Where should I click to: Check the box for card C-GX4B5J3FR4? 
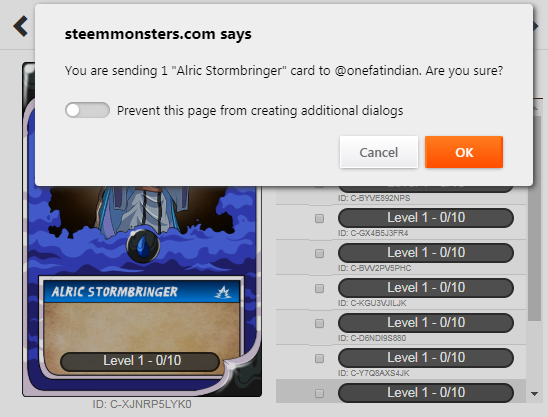(319, 218)
